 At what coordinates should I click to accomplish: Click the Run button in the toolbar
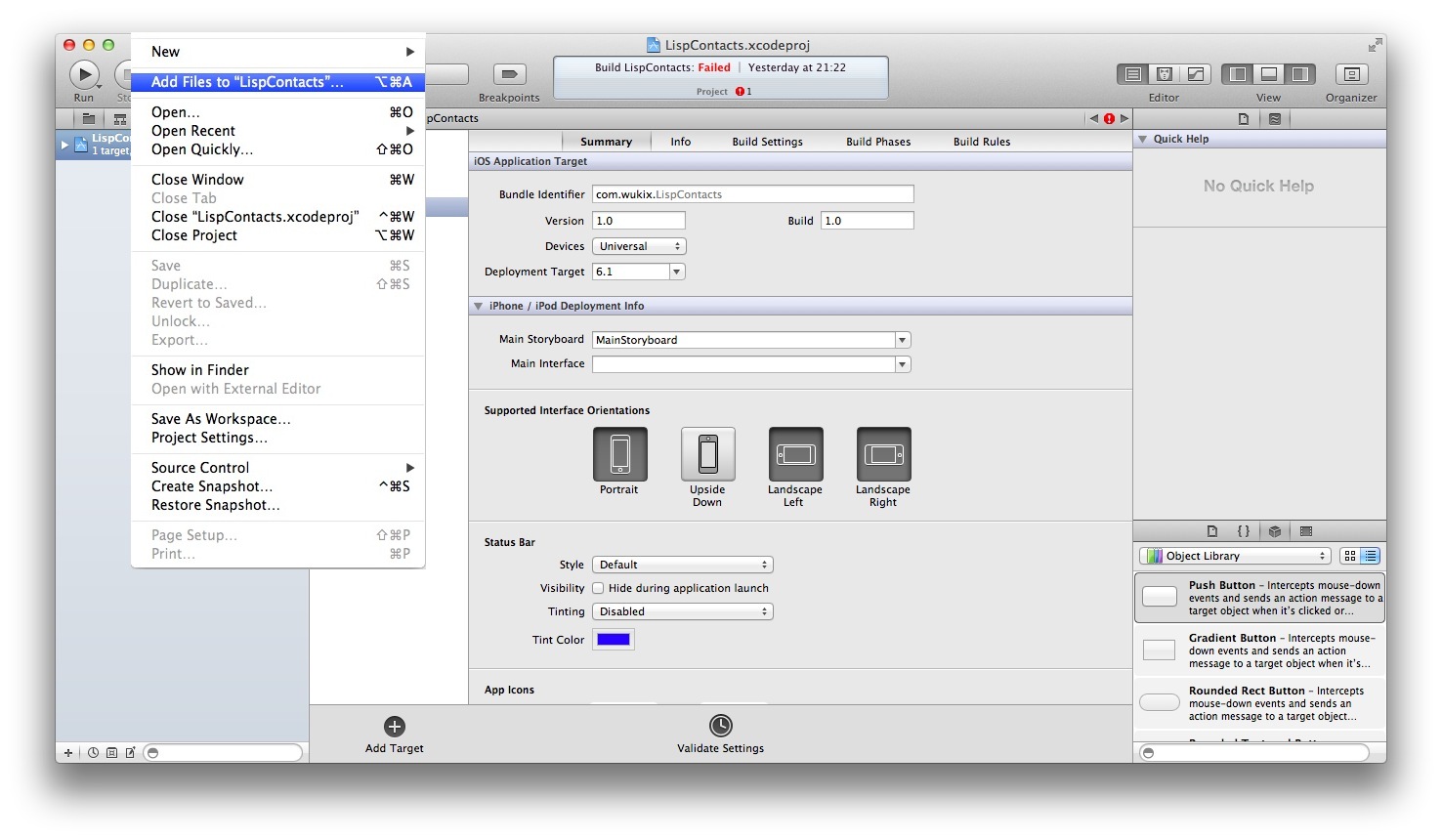[84, 74]
